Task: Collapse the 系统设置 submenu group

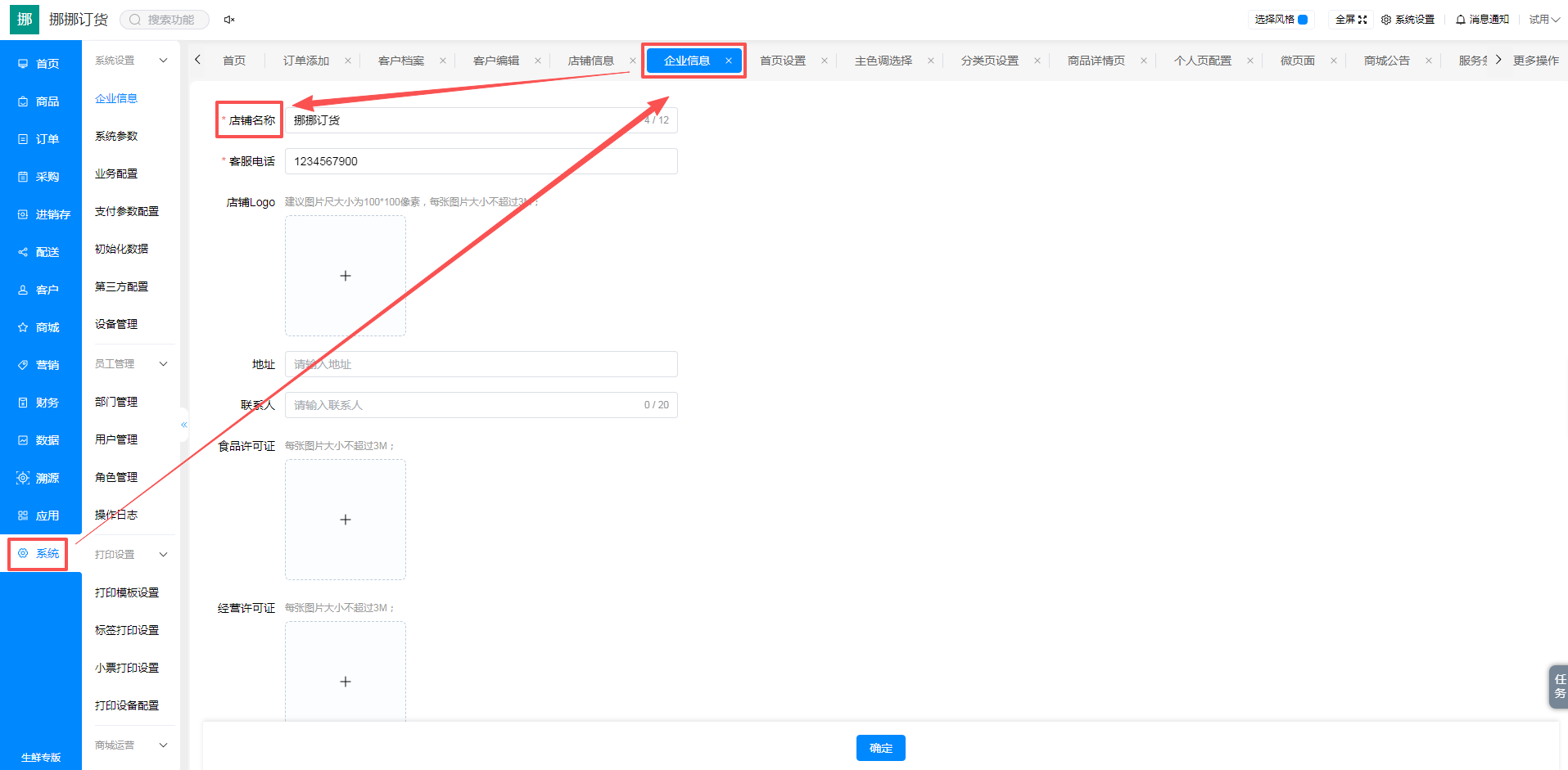Action: 163,61
